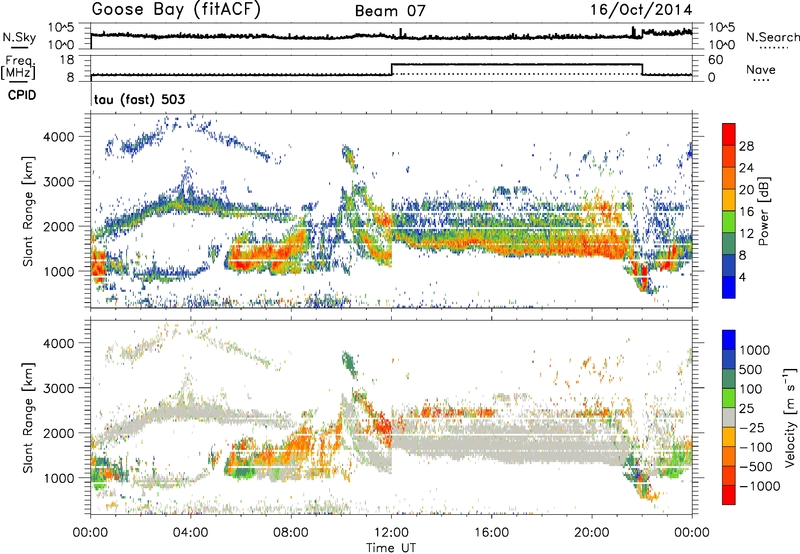Click the '28' tick on Power scale
Viewport: 800px width, 554px height.
click(746, 146)
